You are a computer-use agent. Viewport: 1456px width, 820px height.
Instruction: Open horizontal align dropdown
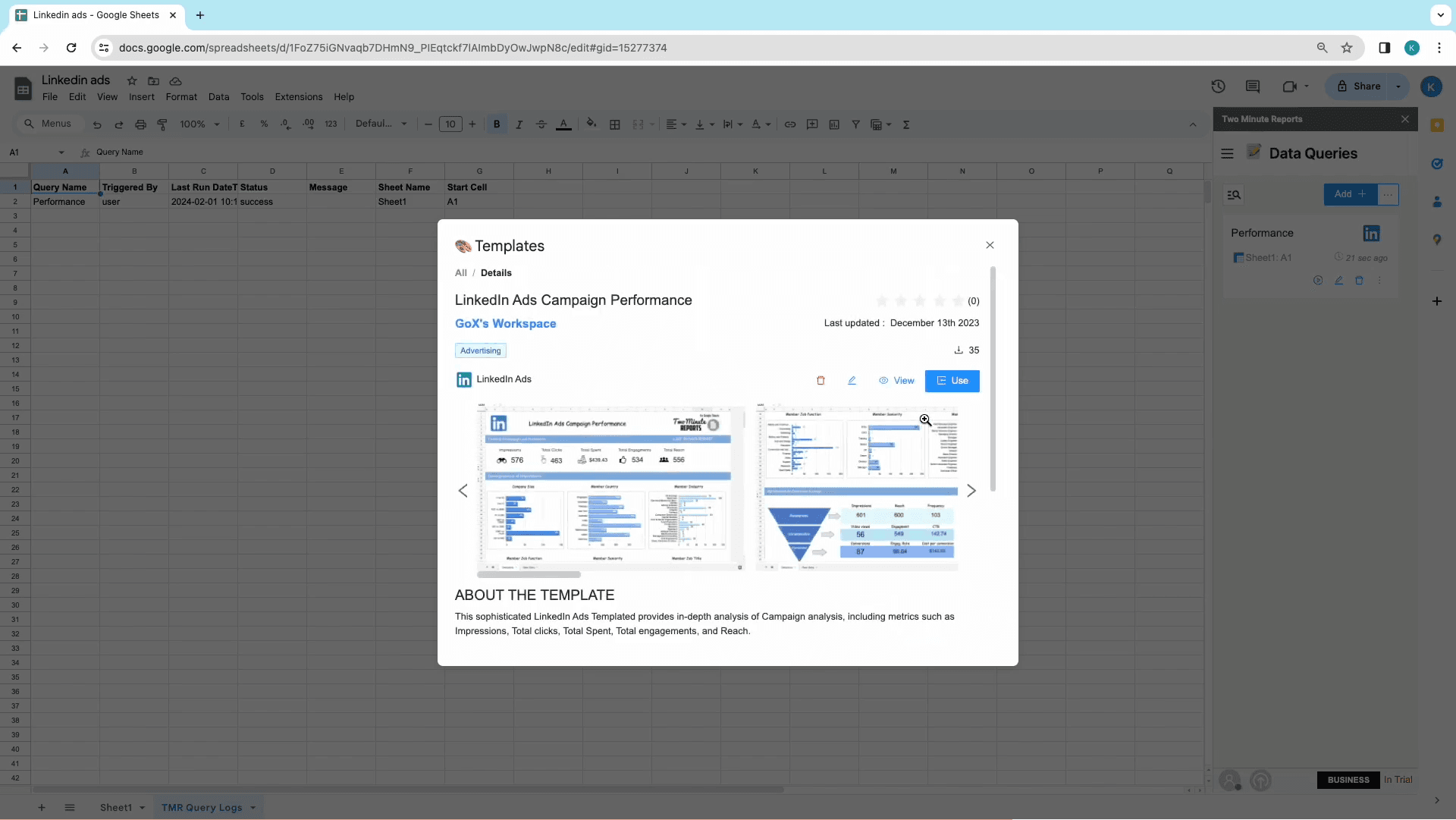pyautogui.click(x=676, y=124)
